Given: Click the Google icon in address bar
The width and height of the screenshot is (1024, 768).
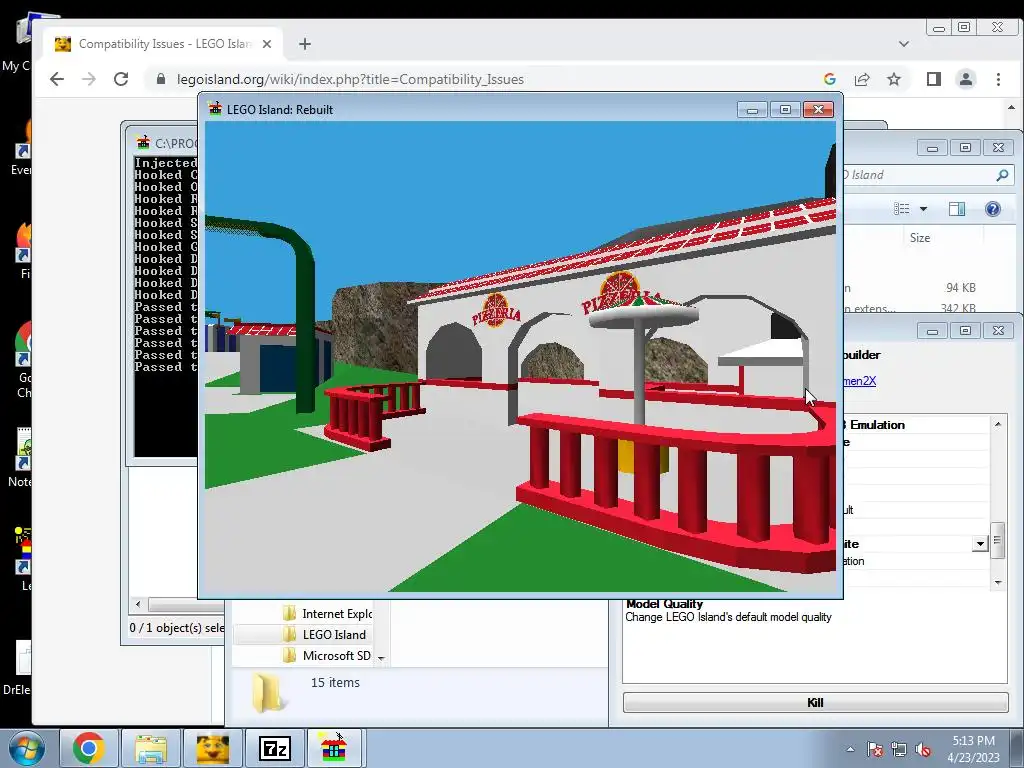Looking at the screenshot, I should click(830, 79).
